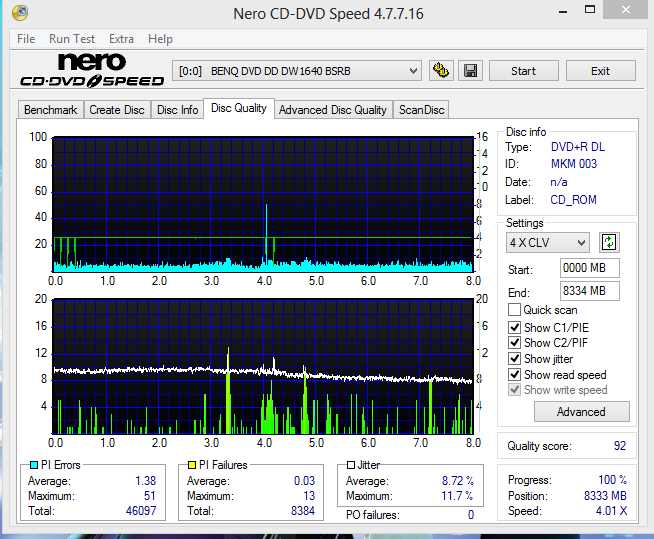Toggle the Show C1/PIE checkbox
654x539 pixels.
pyautogui.click(x=514, y=327)
